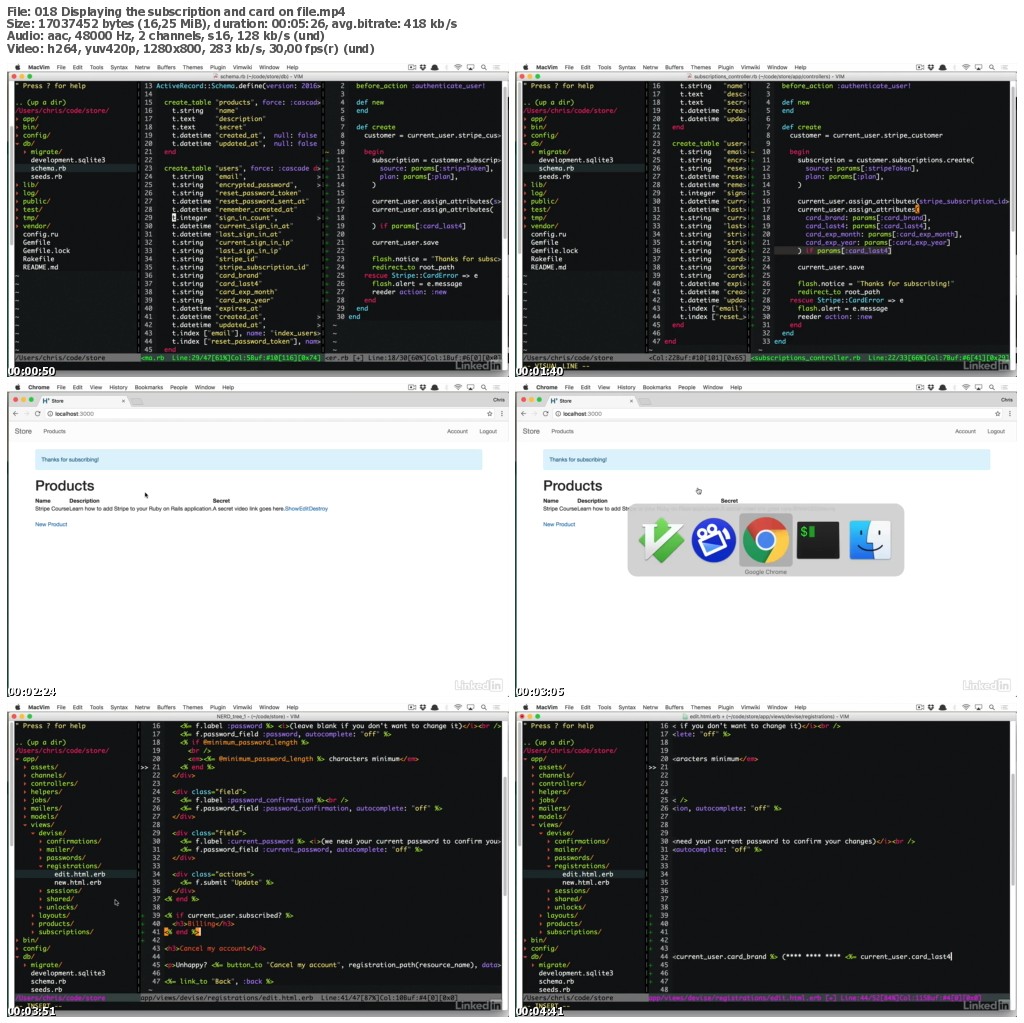The width and height of the screenshot is (1024, 1023).
Task: Click the "Cancel my account" heading line in the 00:03:51 frame
Action: coord(215,948)
